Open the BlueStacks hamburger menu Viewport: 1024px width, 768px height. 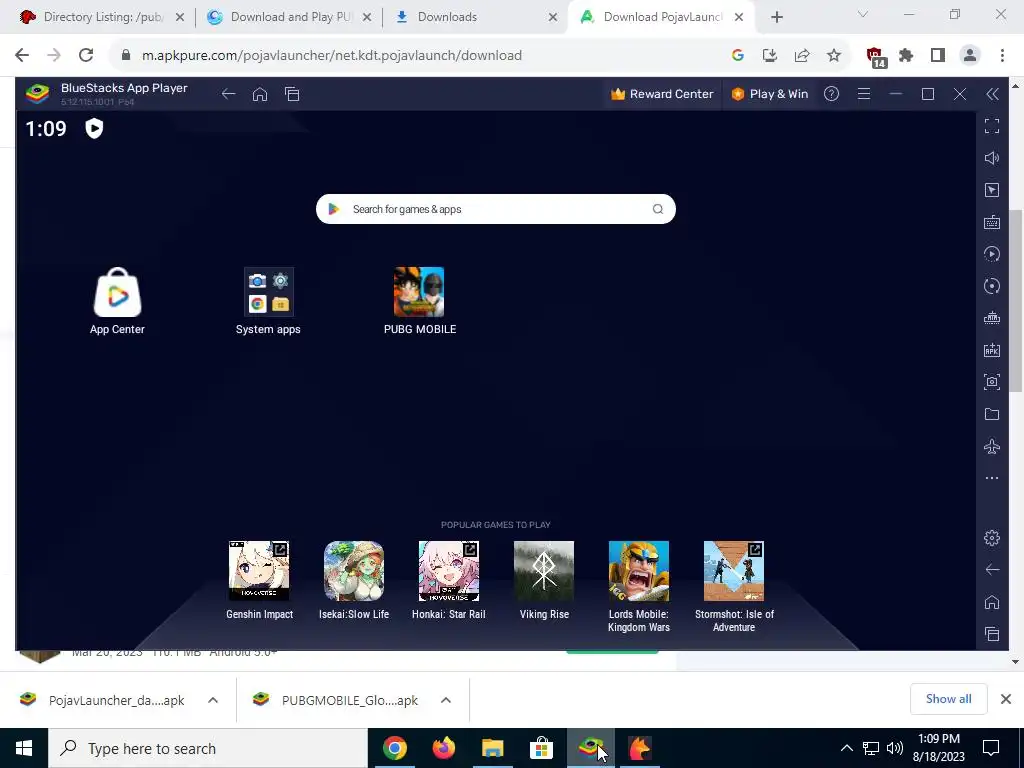pos(863,94)
